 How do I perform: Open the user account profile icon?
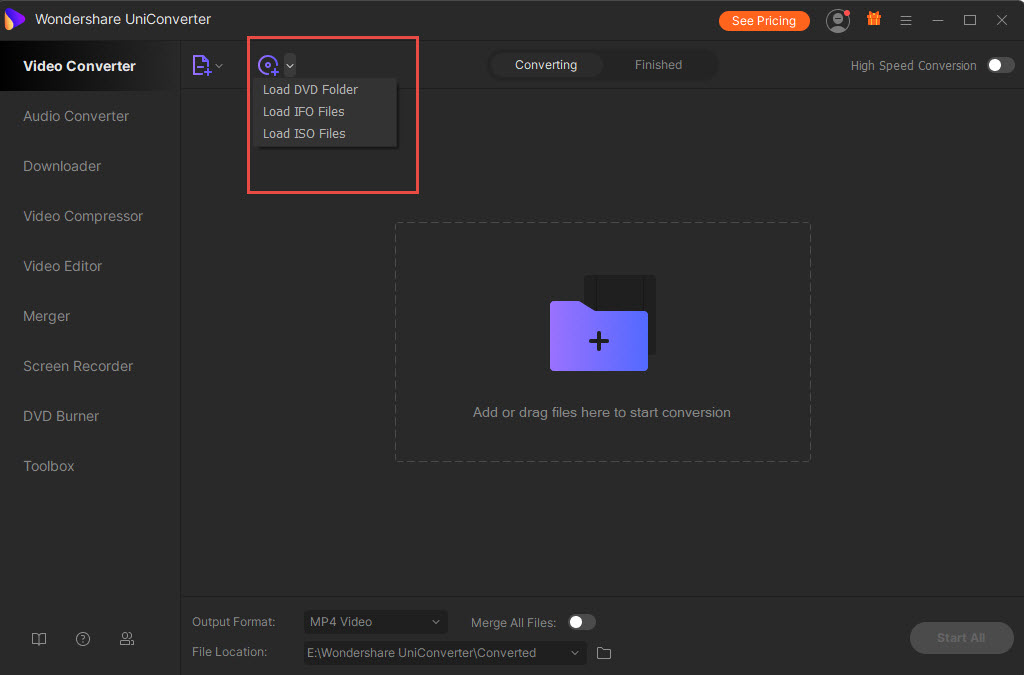tap(837, 20)
